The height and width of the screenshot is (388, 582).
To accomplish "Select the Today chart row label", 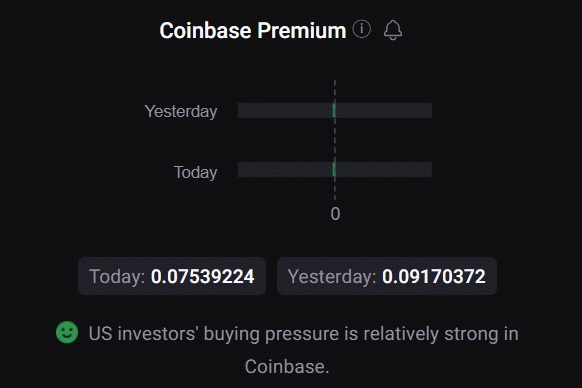I will click(x=195, y=172).
